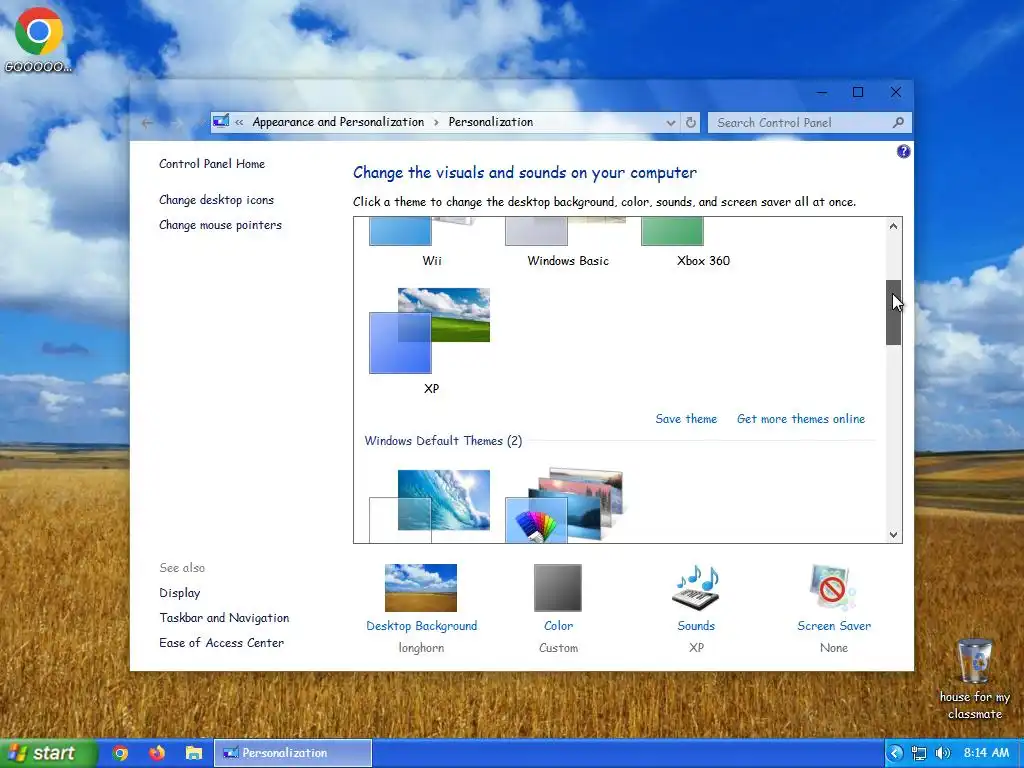This screenshot has width=1024, height=768.
Task: Click the Windows Default Themes (2) heading
Action: click(x=443, y=441)
